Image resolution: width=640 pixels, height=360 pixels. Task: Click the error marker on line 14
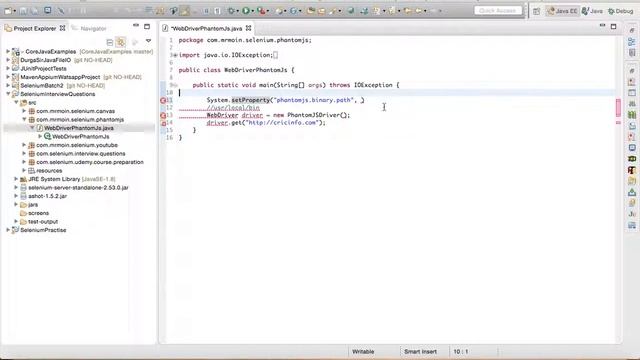[163, 123]
